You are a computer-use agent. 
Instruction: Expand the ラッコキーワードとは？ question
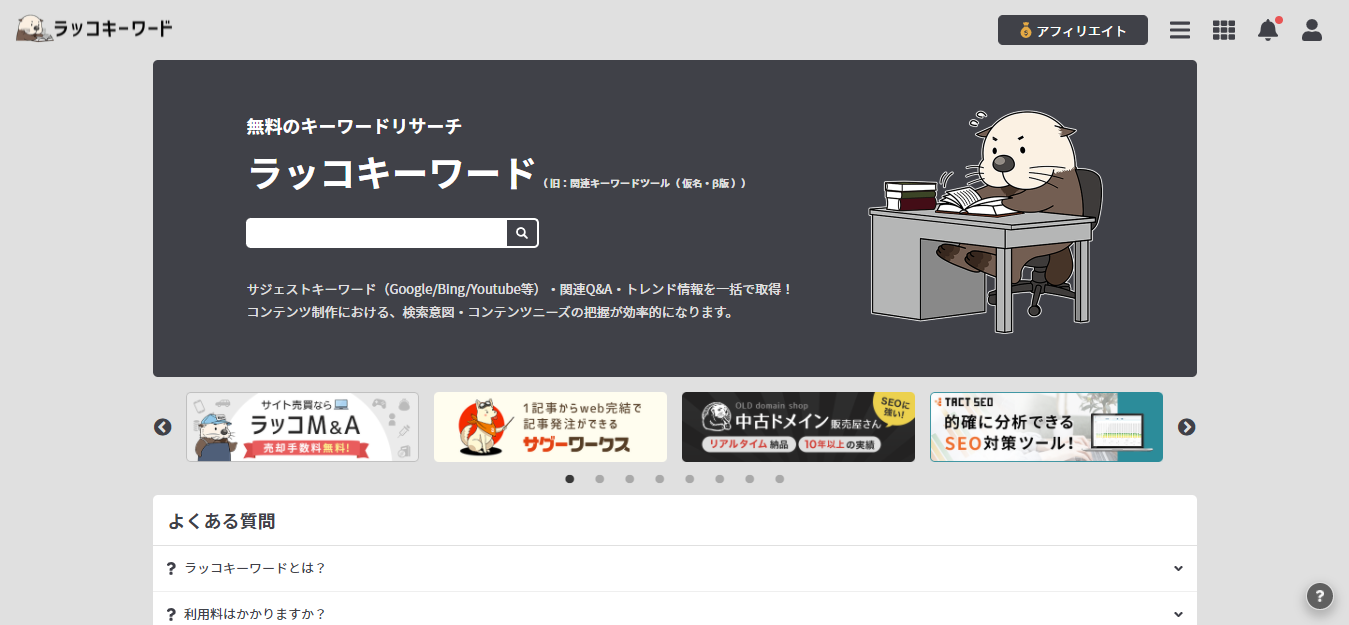click(675, 568)
